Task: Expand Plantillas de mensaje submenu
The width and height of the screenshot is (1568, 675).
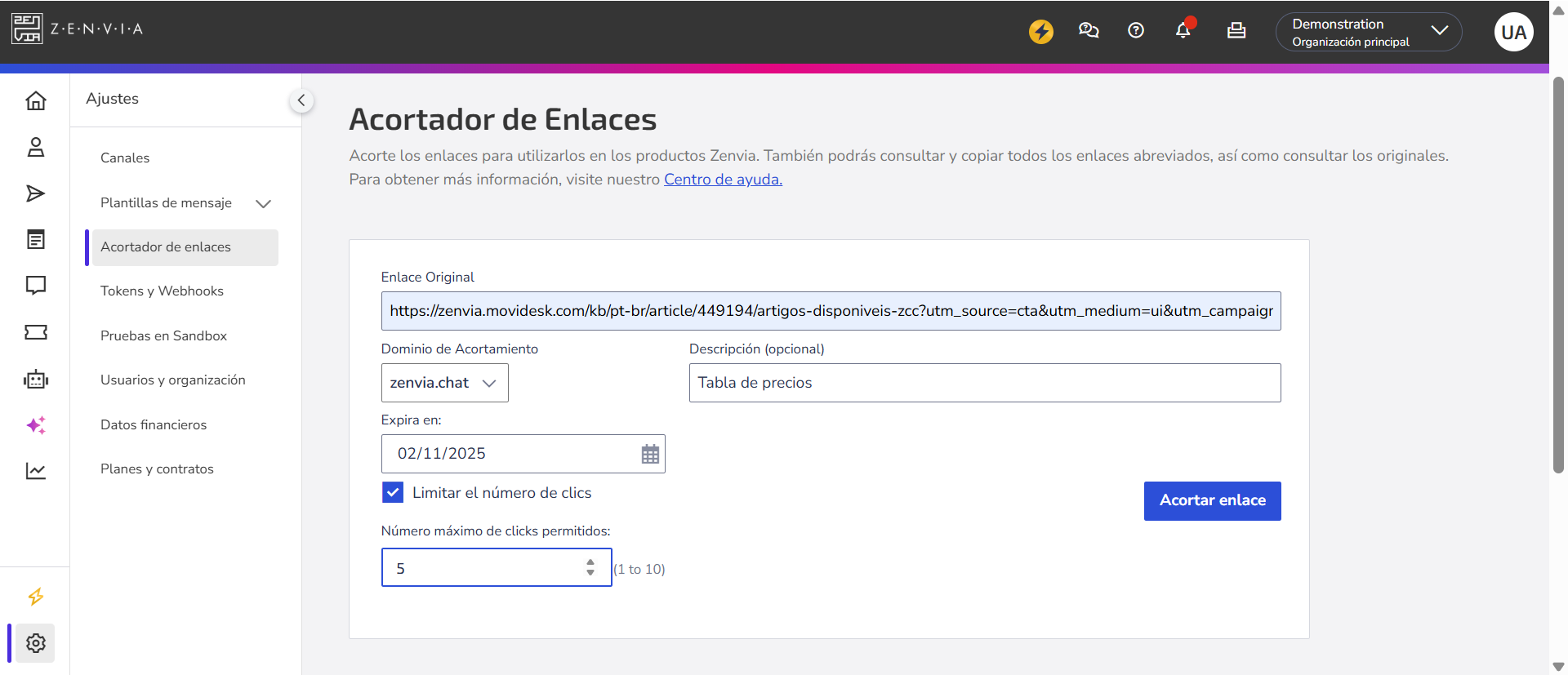Action: coord(263,203)
